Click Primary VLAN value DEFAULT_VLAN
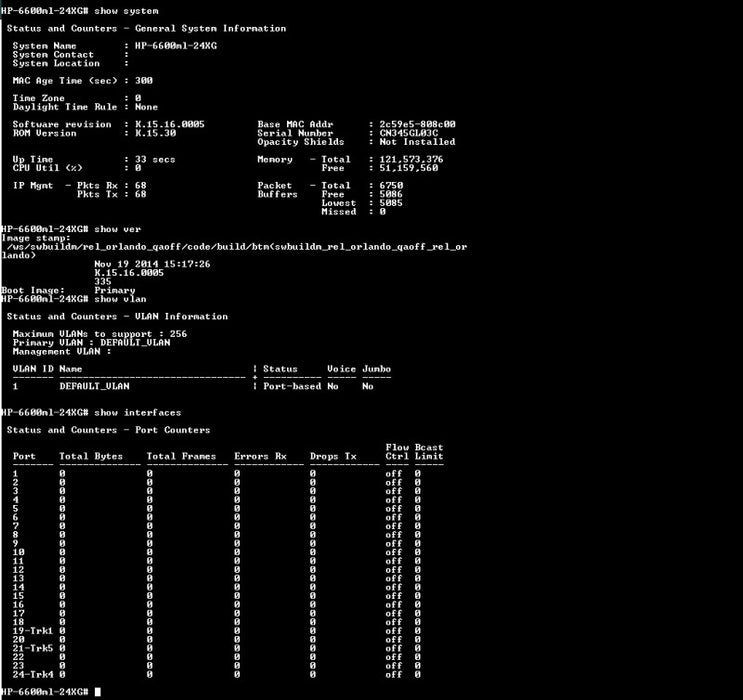 click(x=135, y=342)
